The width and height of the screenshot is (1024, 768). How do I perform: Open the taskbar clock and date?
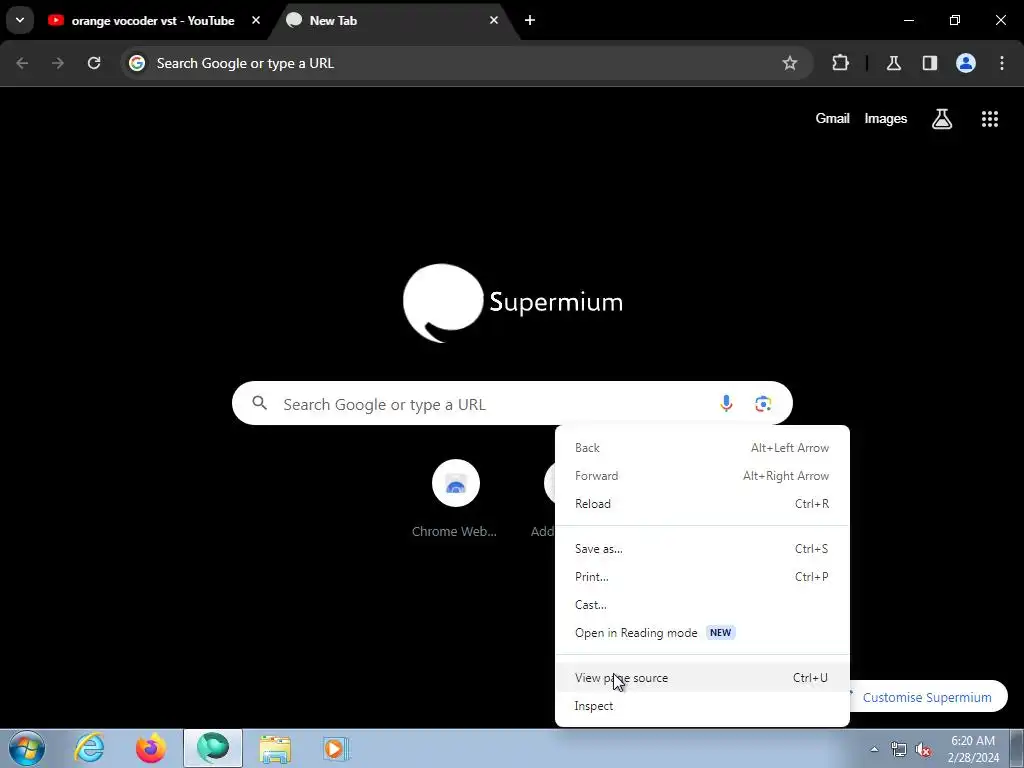tap(973, 749)
